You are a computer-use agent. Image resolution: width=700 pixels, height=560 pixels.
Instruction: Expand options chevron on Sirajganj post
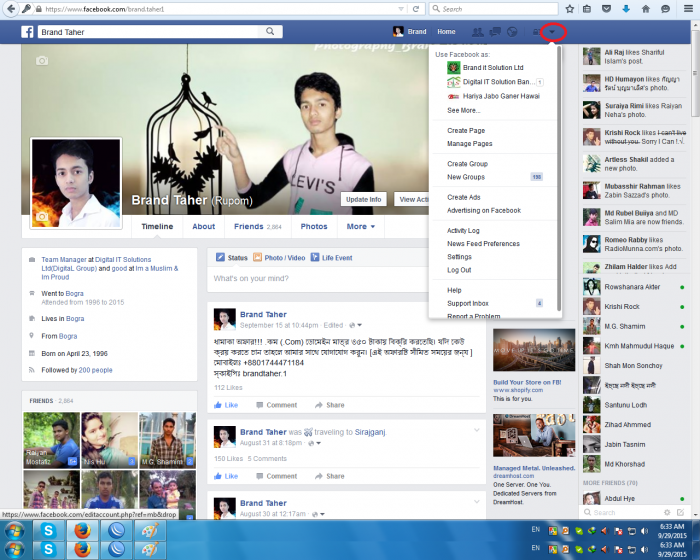click(x=477, y=430)
